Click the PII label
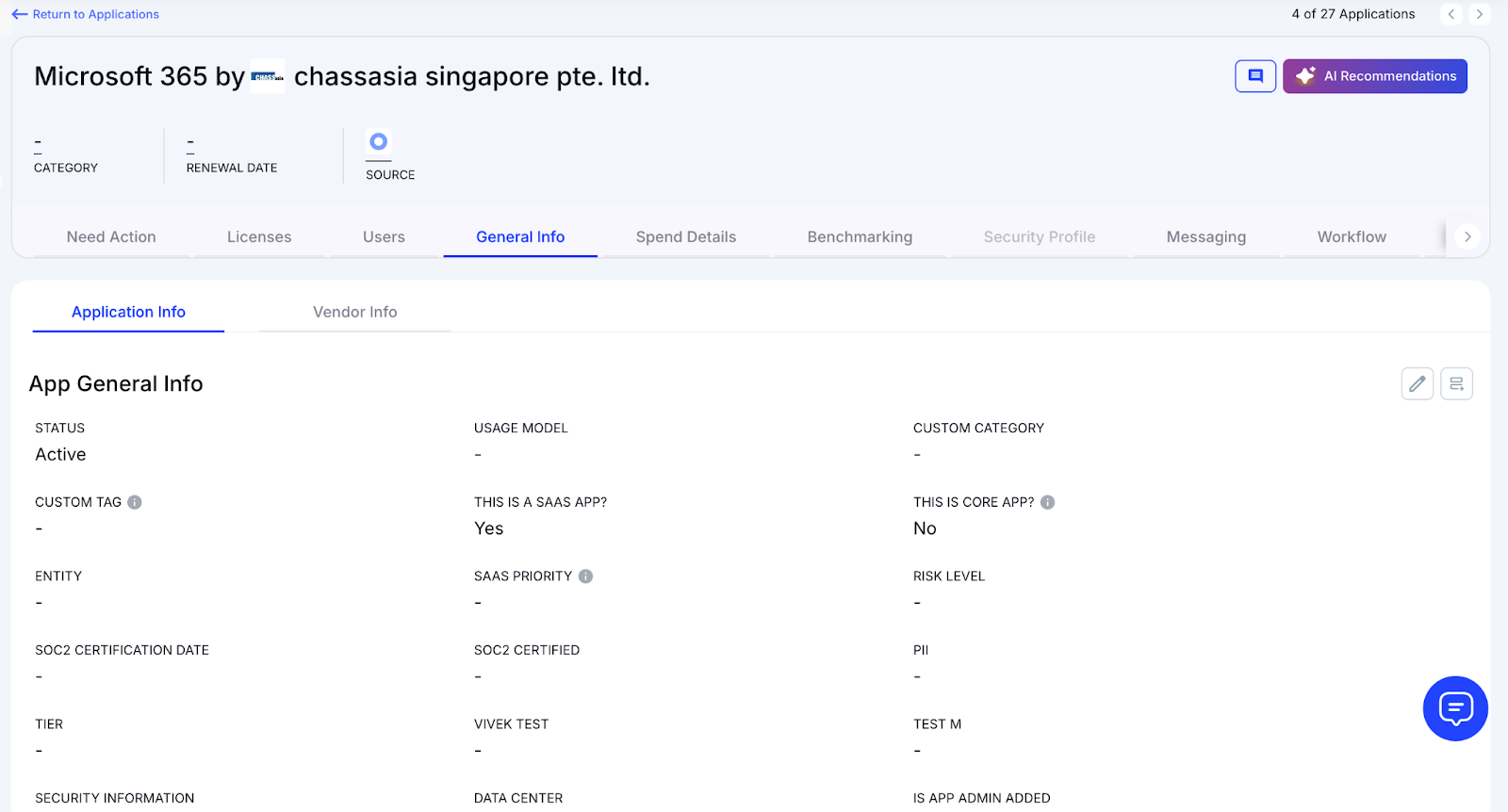The height and width of the screenshot is (812, 1508). coord(921,650)
